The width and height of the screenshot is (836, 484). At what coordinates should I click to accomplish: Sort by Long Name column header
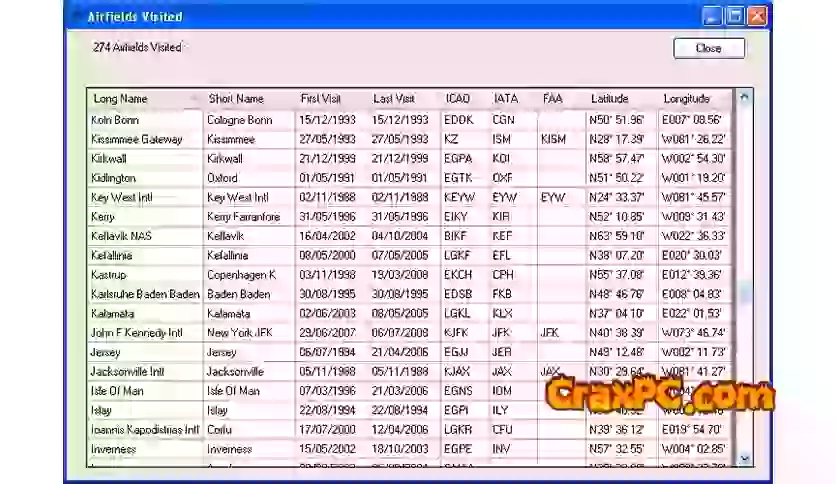(121, 99)
